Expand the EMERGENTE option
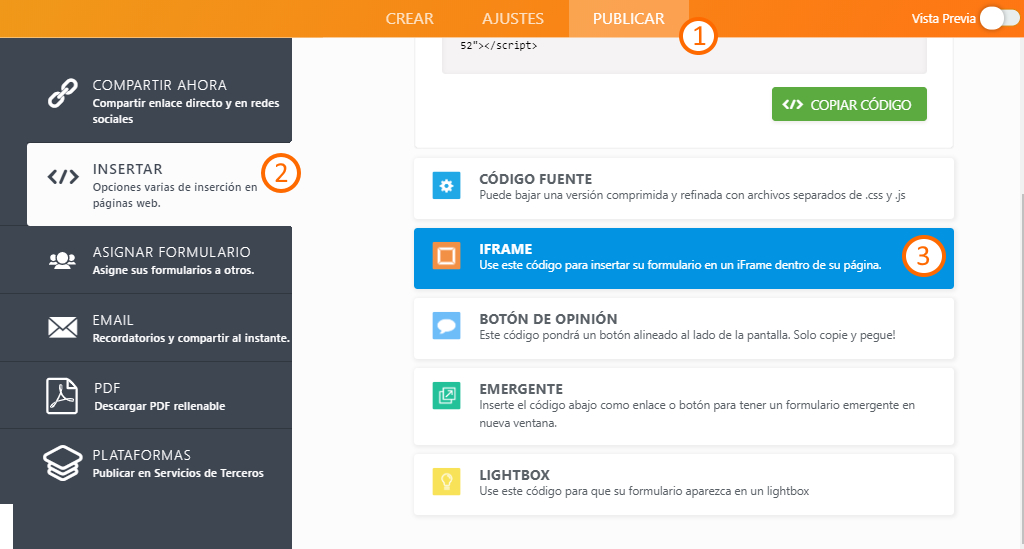 pyautogui.click(x=684, y=406)
